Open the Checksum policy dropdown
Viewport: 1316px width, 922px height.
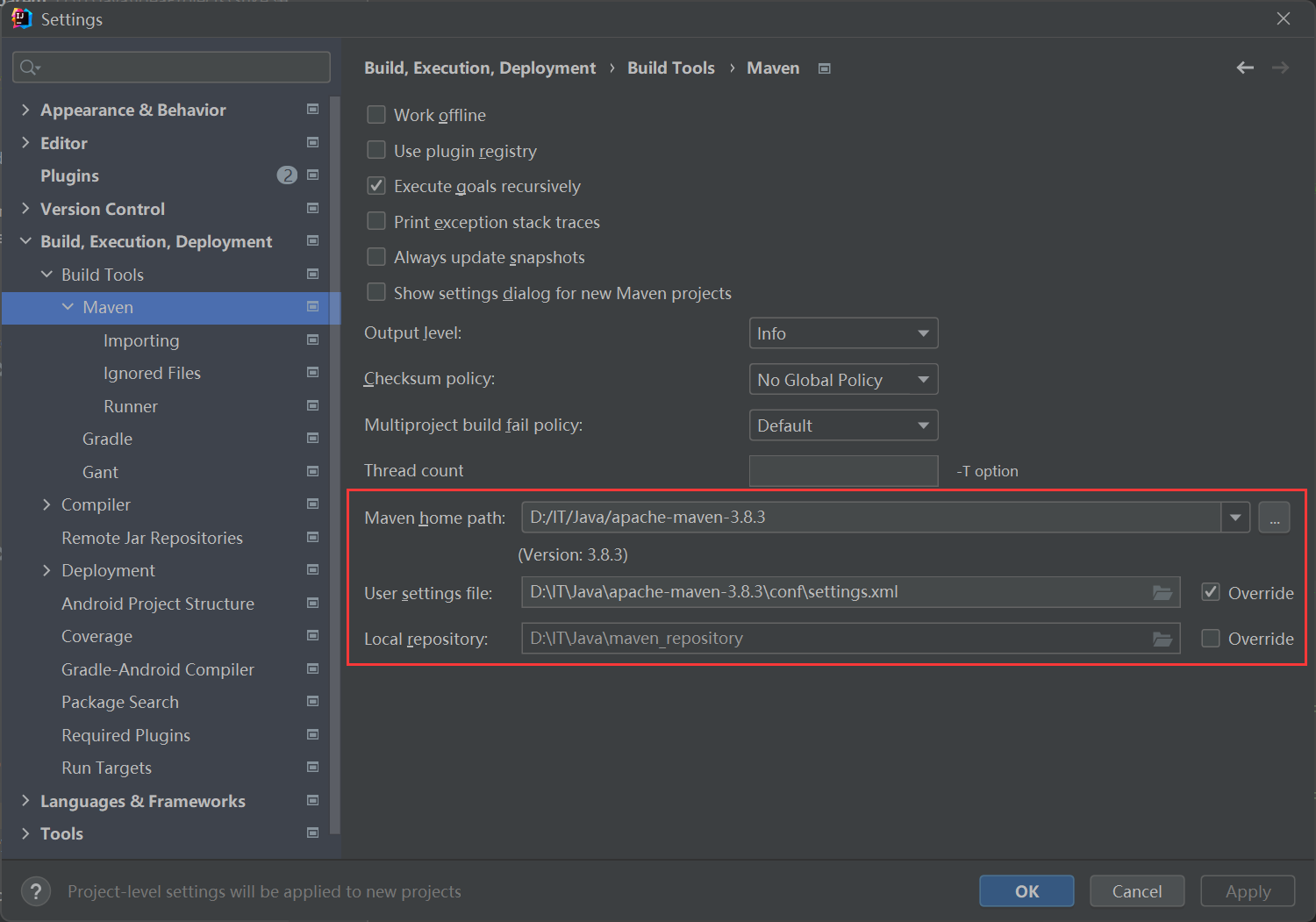pyautogui.click(x=843, y=379)
